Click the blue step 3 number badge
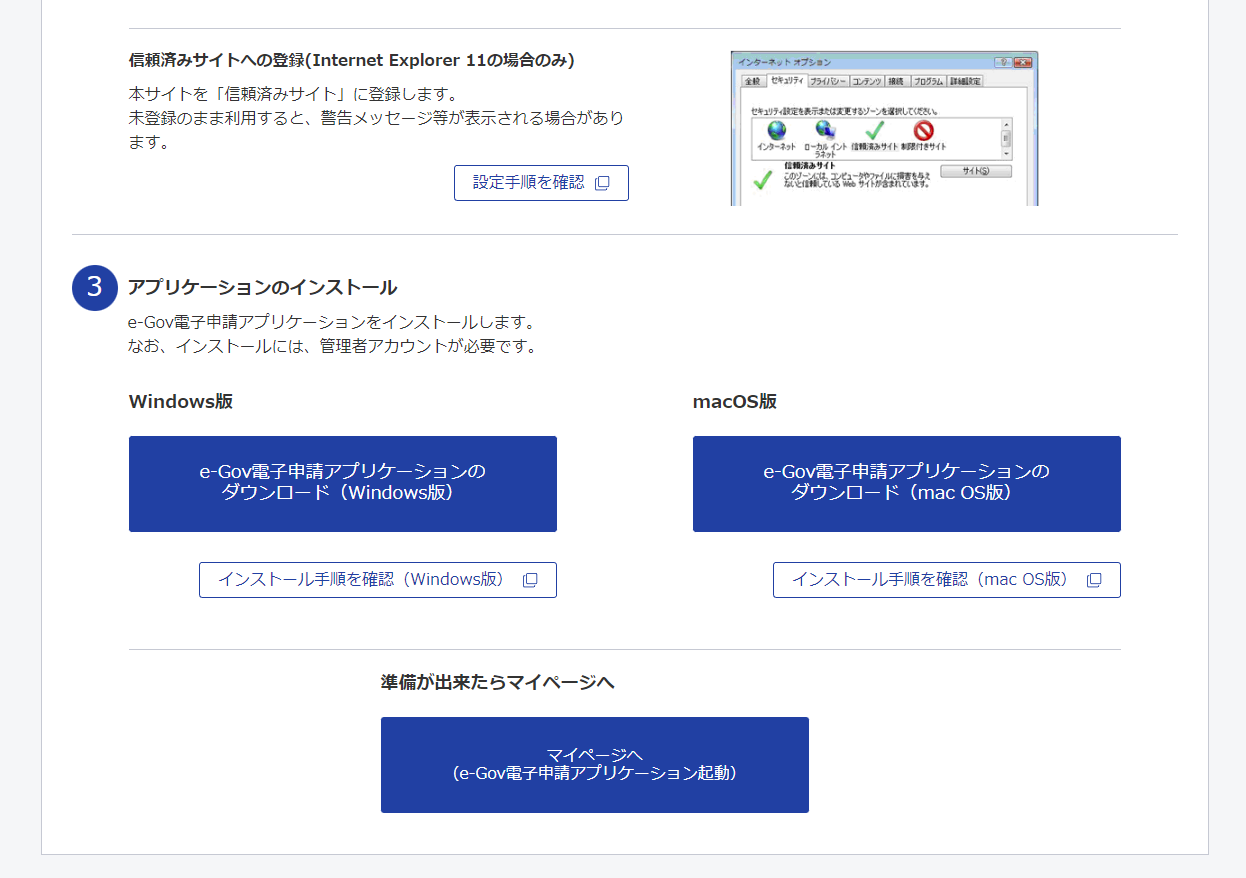 [x=95, y=288]
